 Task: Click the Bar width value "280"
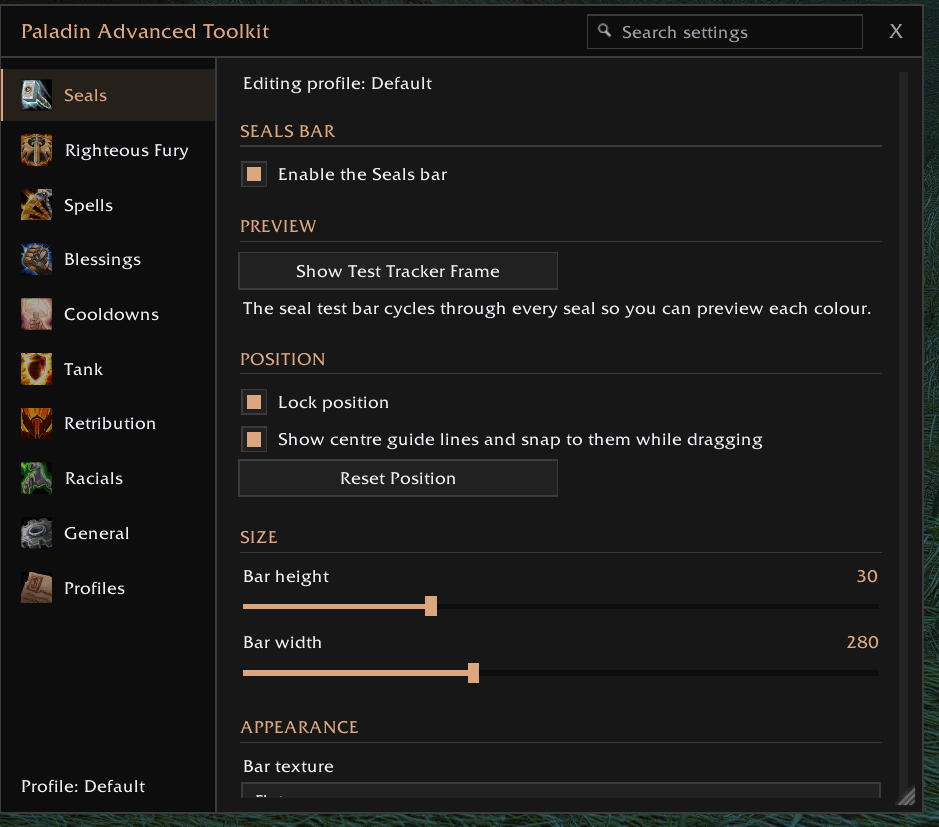(x=862, y=642)
